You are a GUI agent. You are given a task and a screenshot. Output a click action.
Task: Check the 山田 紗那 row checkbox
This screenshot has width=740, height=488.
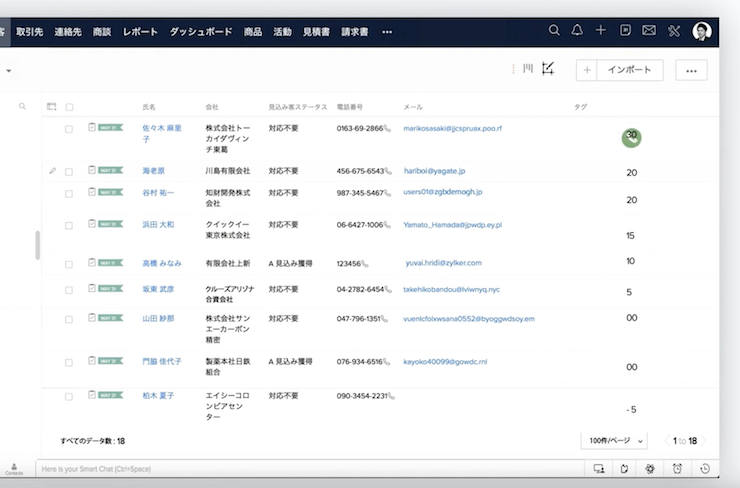click(69, 320)
